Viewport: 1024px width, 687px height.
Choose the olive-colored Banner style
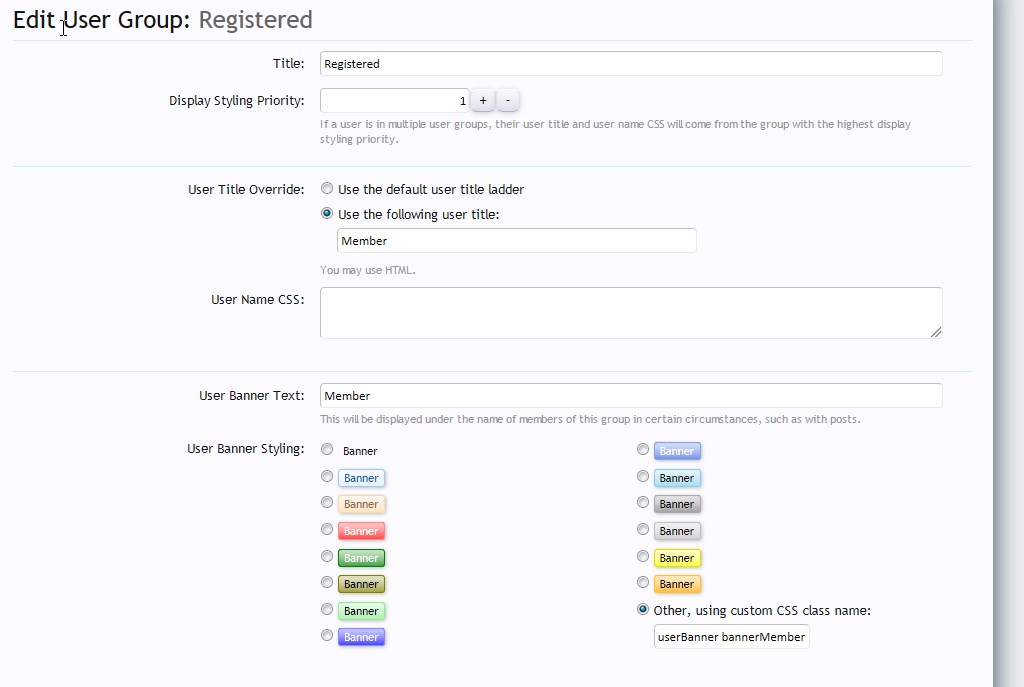327,583
